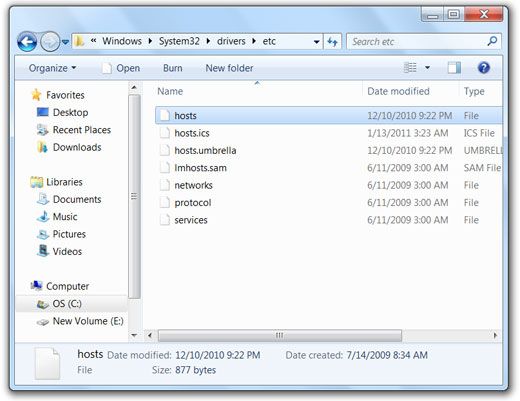Toggle the preview pane icon
The image size is (520, 401).
coord(454,68)
